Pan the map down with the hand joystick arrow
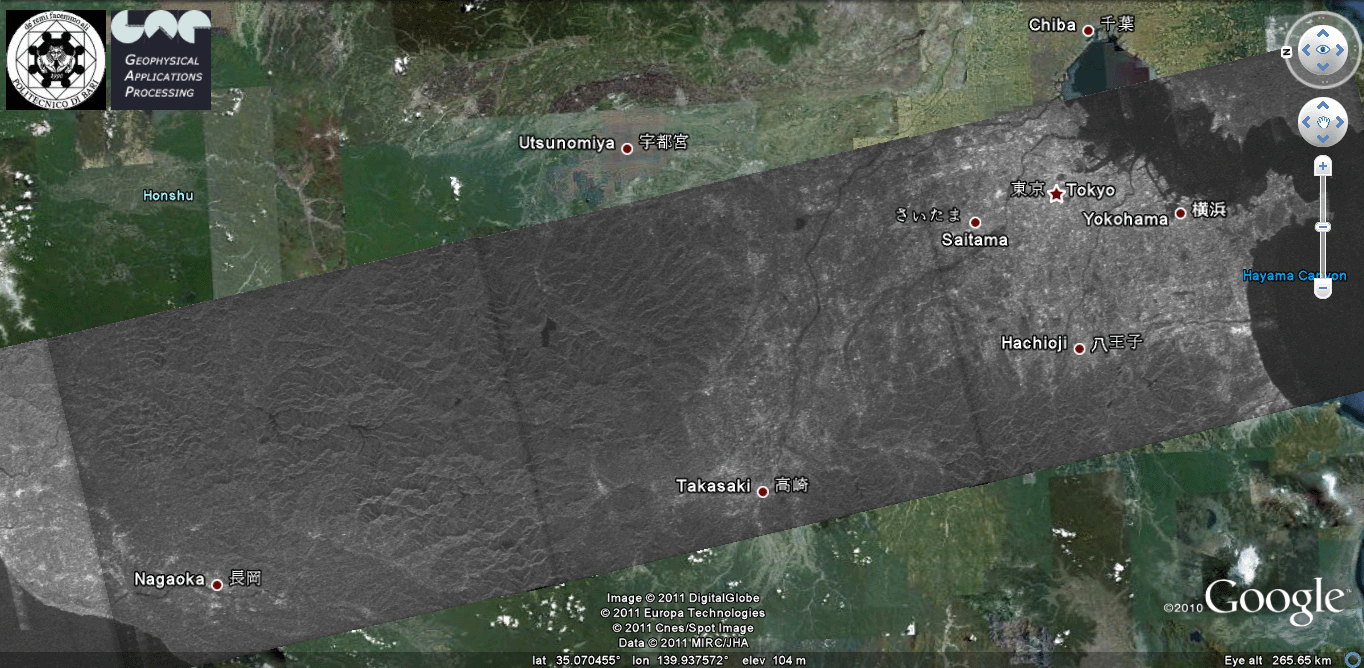 click(1322, 139)
